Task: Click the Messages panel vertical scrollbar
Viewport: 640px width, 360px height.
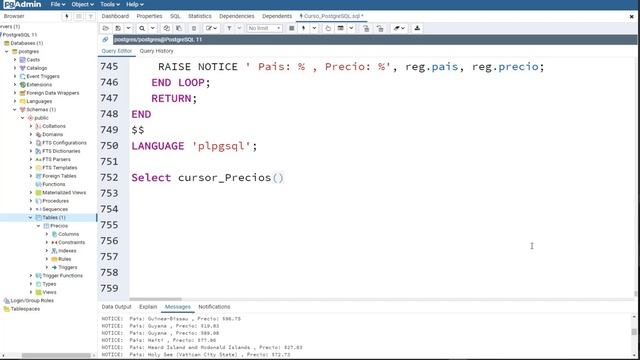Action: [634, 332]
